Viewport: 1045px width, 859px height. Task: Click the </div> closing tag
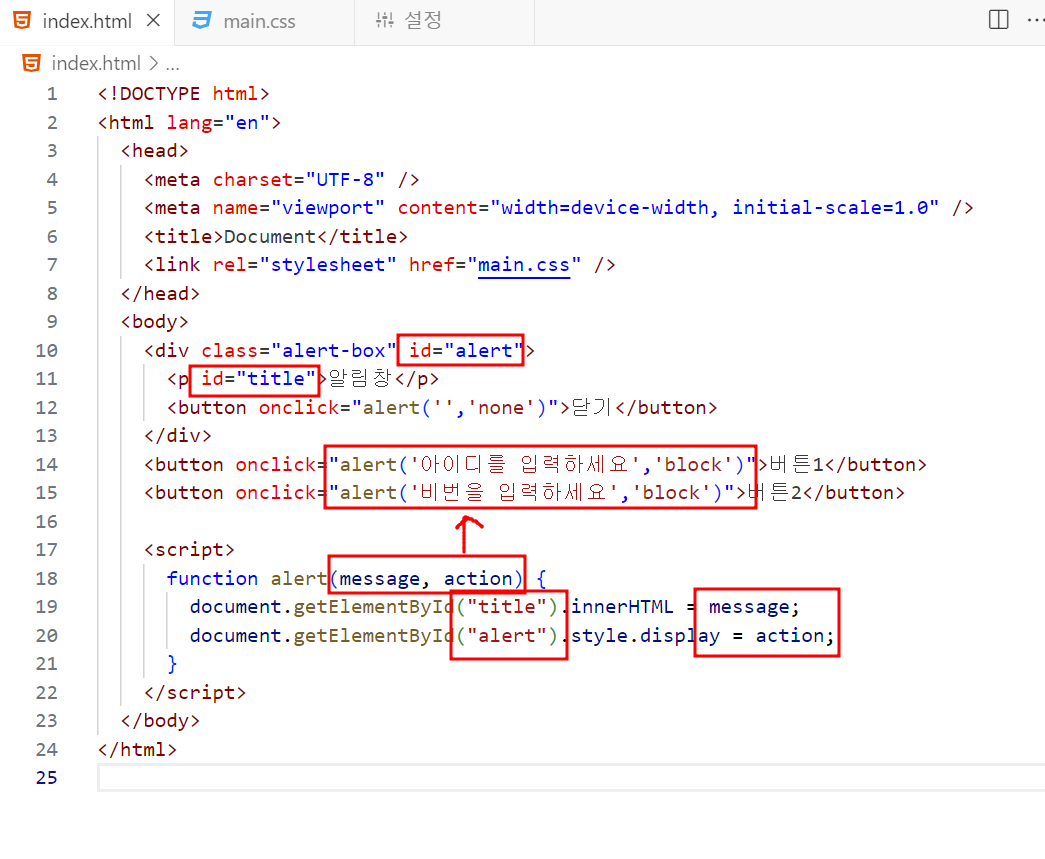[x=178, y=436]
